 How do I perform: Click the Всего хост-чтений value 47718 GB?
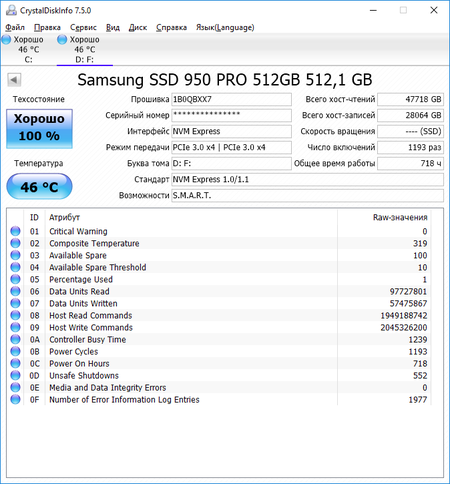pyautogui.click(x=410, y=99)
